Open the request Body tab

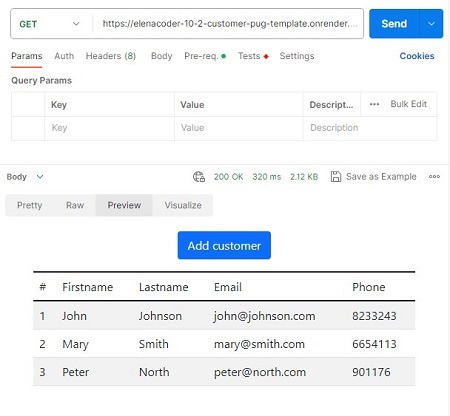(x=162, y=56)
